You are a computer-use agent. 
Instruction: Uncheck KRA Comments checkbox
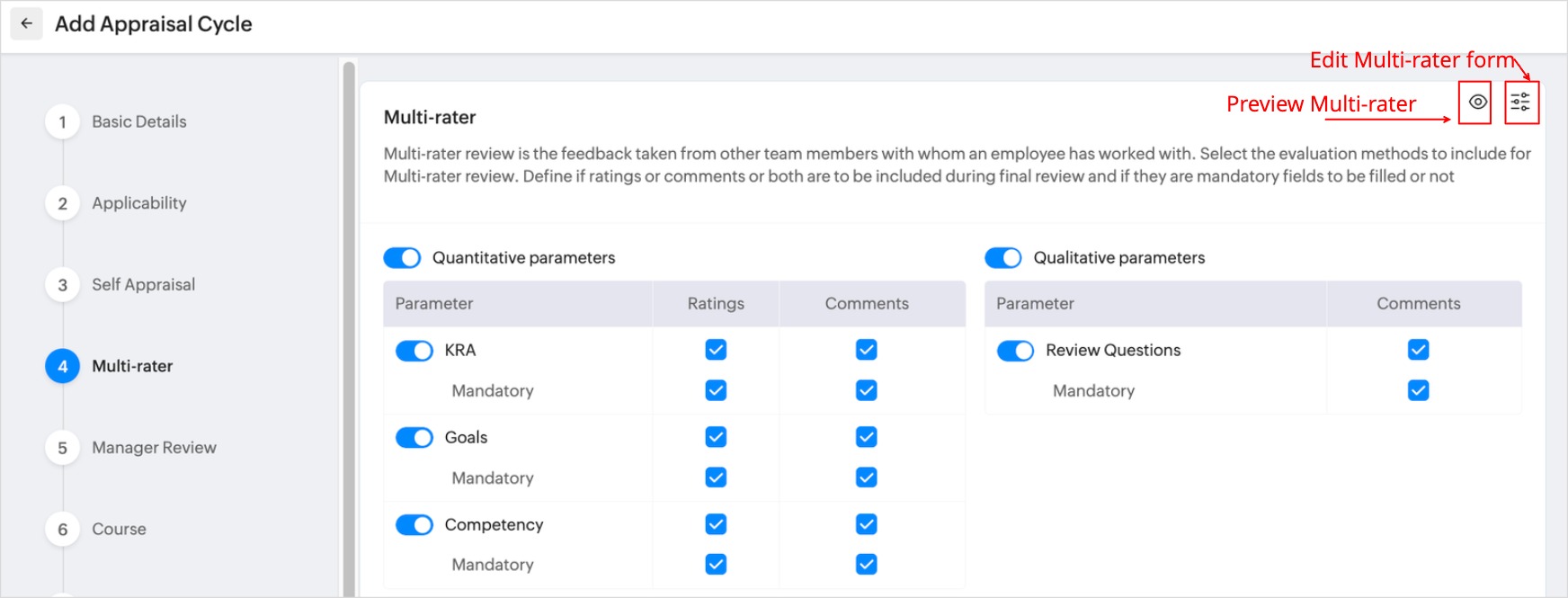[867, 350]
